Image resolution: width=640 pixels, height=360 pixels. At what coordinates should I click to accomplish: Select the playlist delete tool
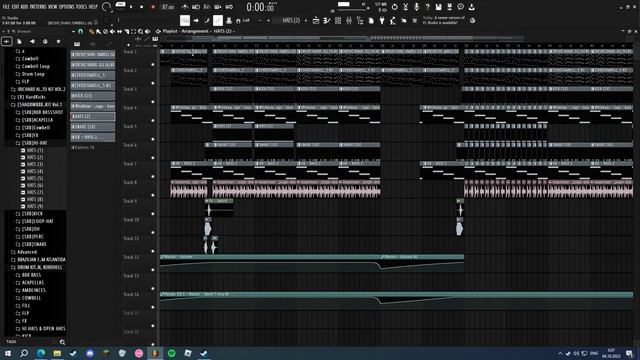[105, 31]
